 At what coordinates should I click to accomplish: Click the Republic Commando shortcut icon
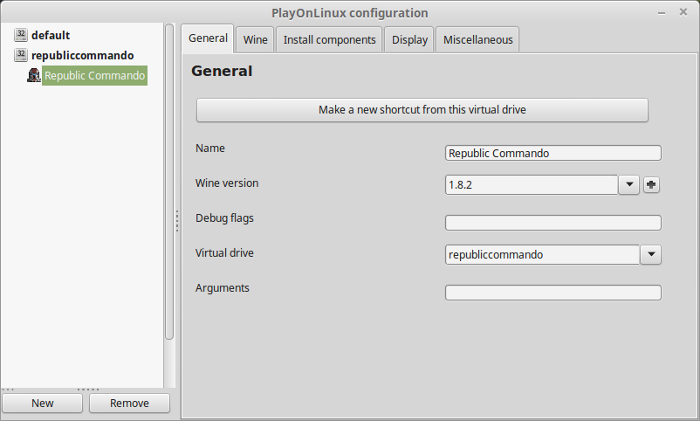coord(33,75)
